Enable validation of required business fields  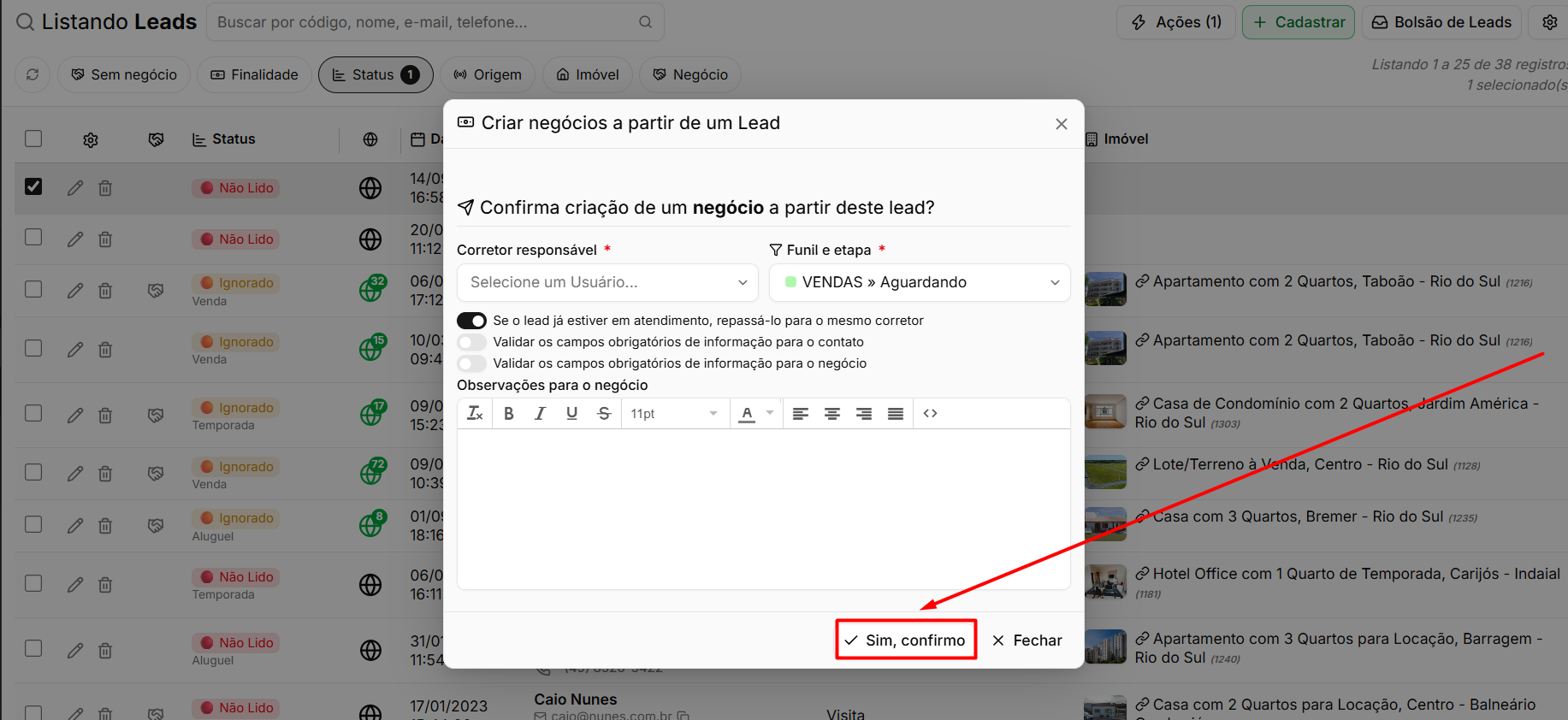point(471,363)
